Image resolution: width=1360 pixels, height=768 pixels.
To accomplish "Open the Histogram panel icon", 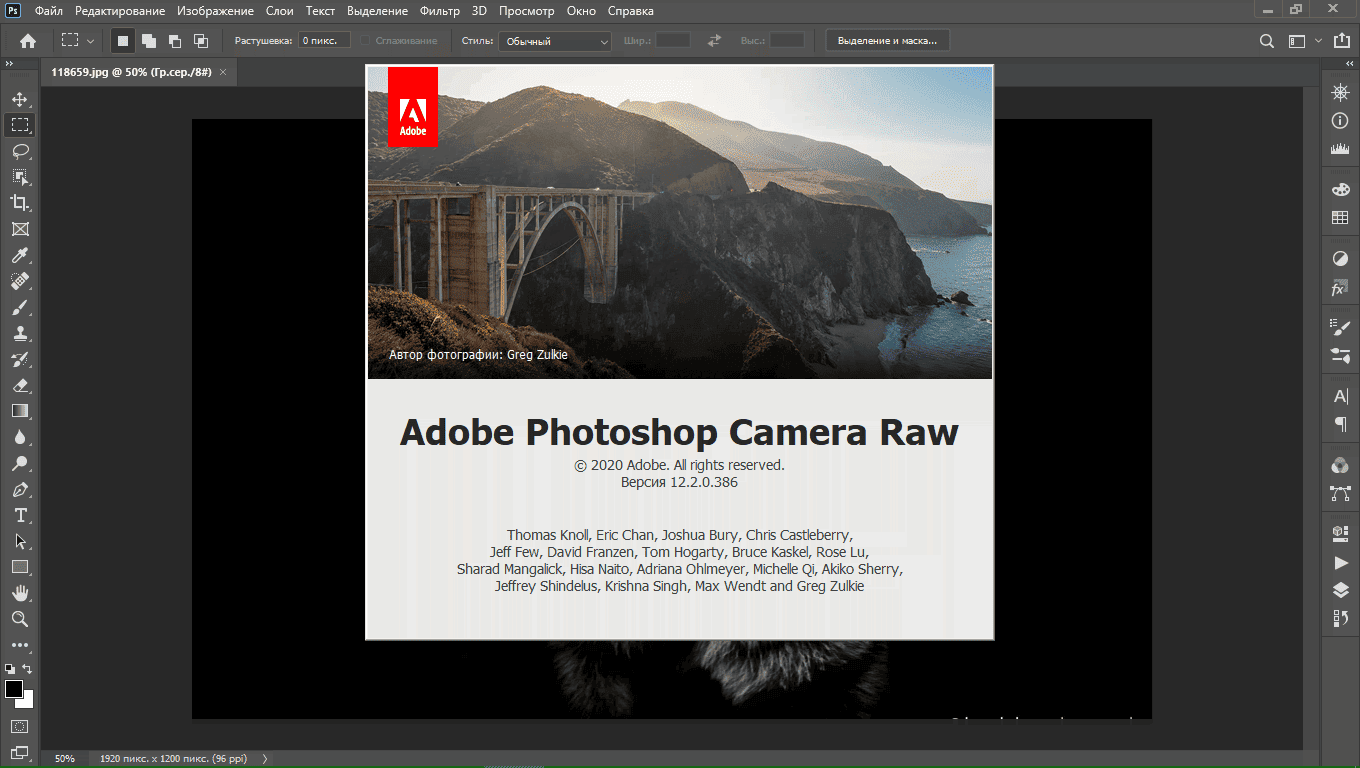I will tap(1340, 149).
